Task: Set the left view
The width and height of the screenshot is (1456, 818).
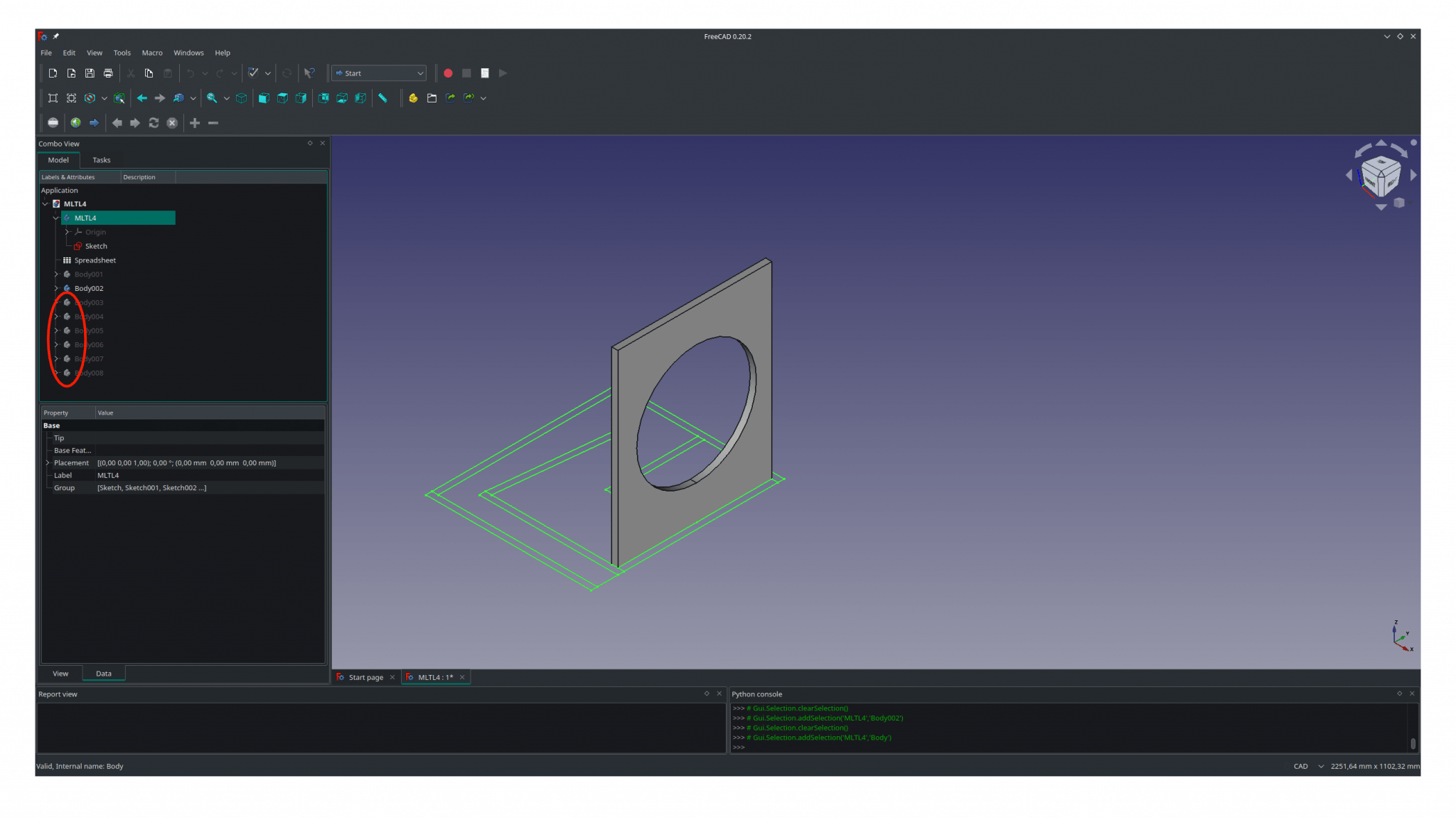Action: (x=360, y=98)
